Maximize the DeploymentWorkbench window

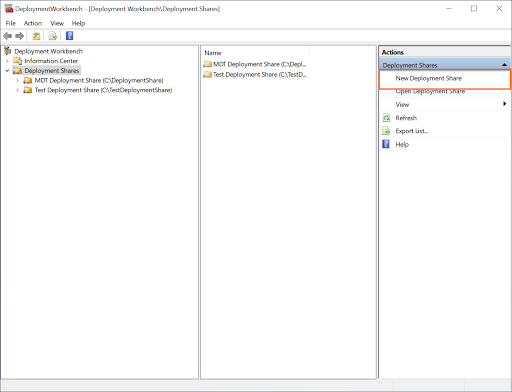tap(474, 8)
